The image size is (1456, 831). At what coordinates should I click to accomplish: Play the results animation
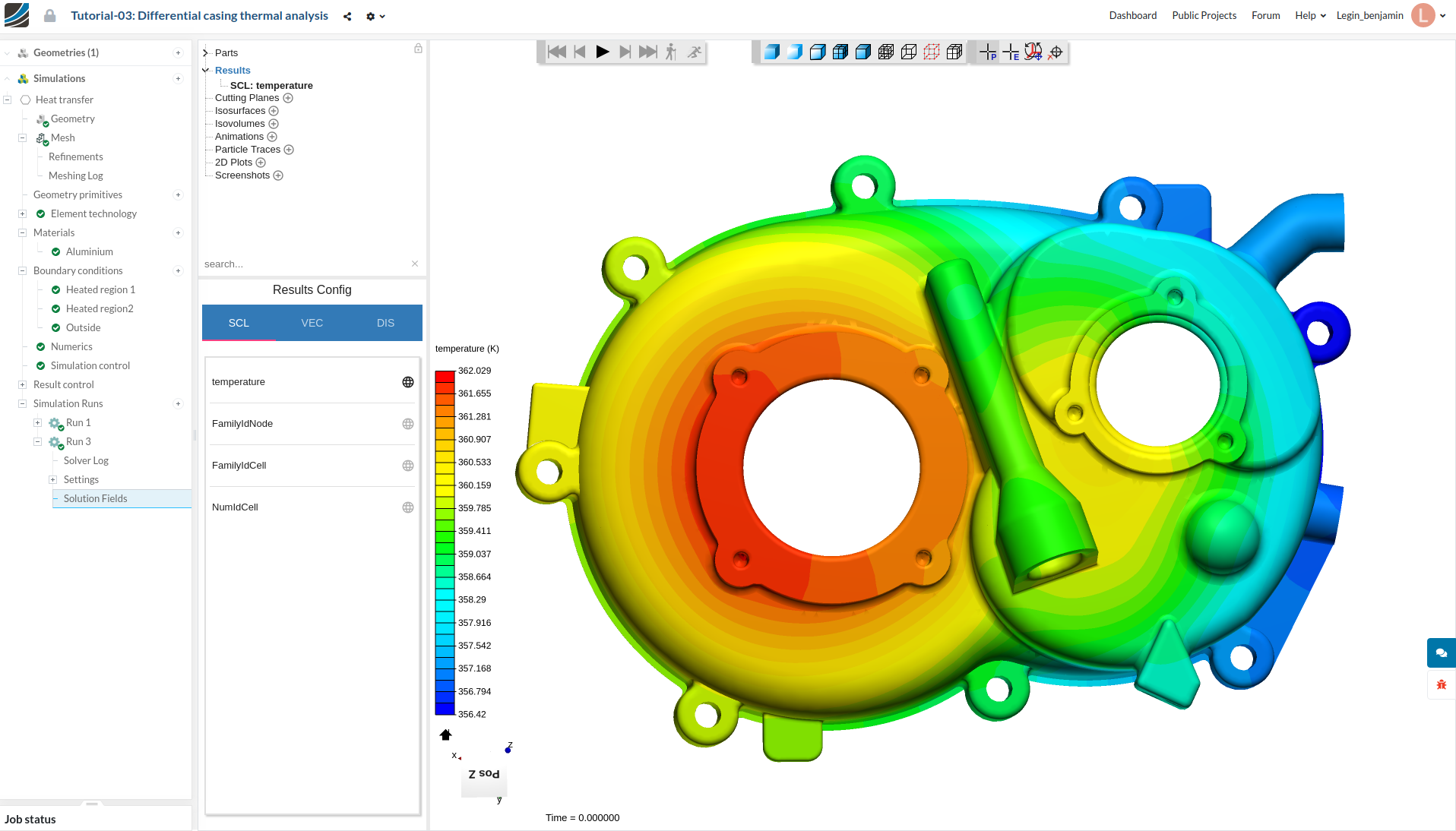tap(603, 52)
